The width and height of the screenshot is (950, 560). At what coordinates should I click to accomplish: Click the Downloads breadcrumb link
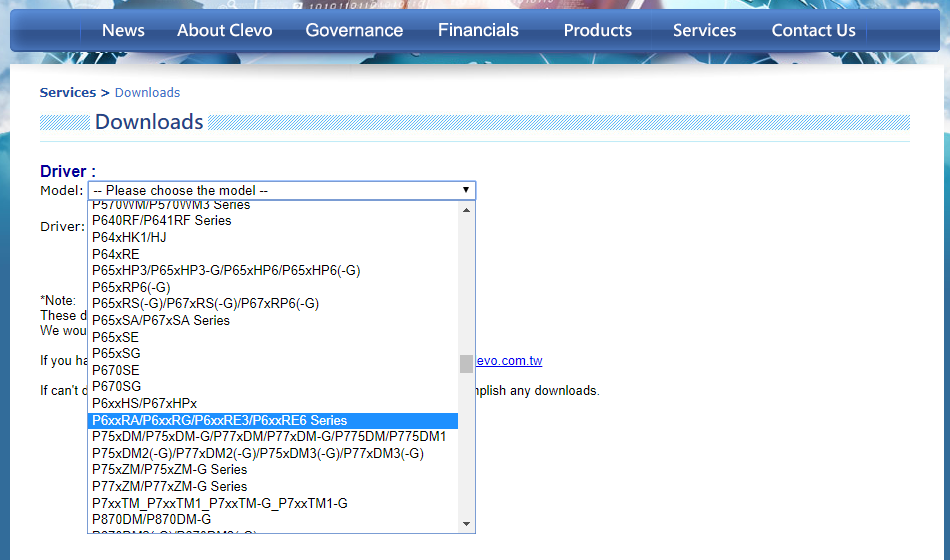coord(147,93)
